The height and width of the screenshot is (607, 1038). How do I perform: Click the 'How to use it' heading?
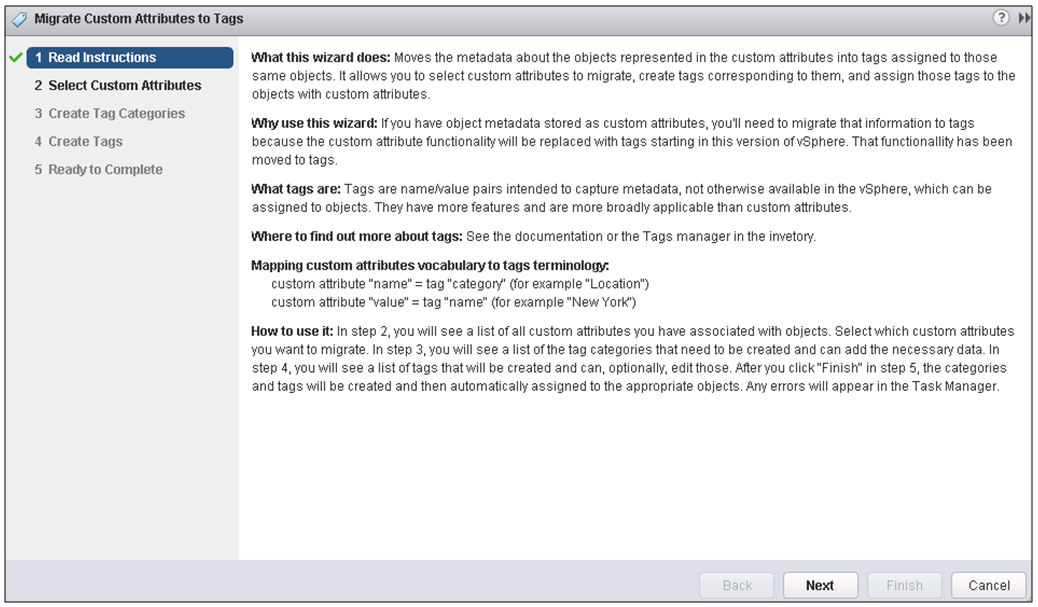(x=292, y=331)
